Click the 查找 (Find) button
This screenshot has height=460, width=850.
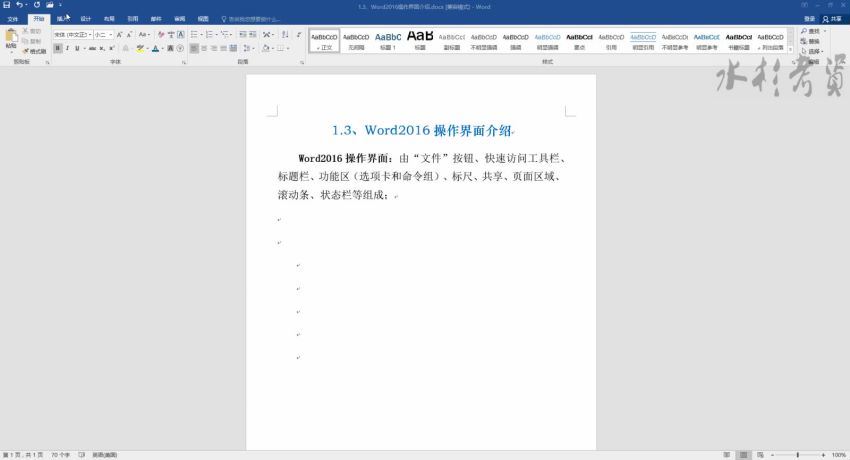[810, 31]
